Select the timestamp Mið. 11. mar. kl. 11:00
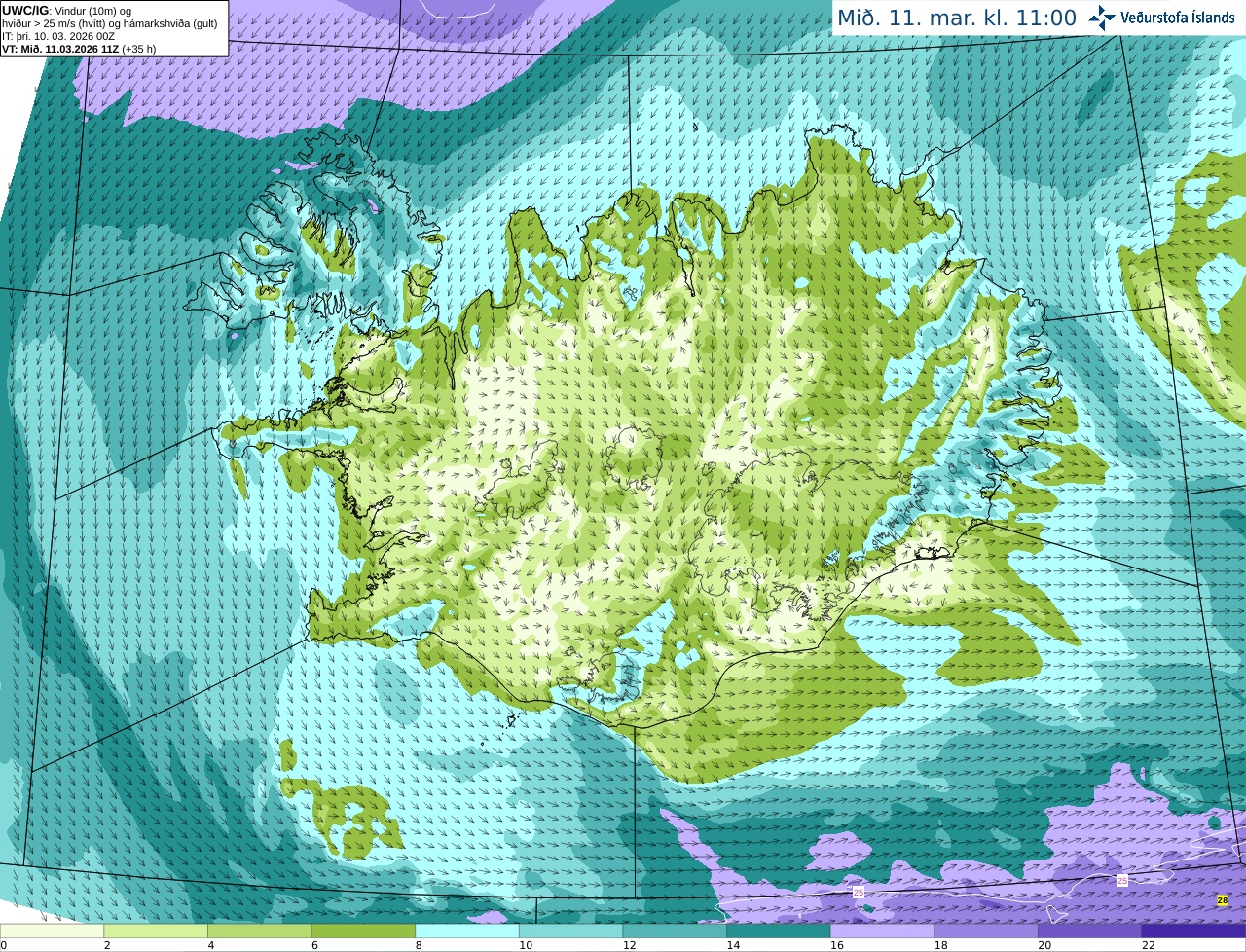The height and width of the screenshot is (952, 1246). pos(957,18)
